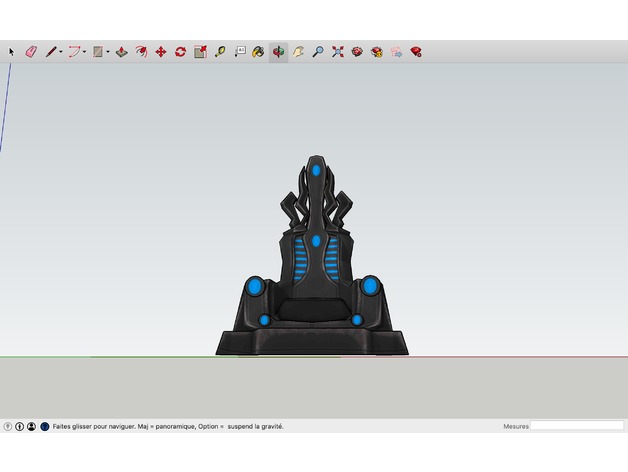Select the Offset tool
This screenshot has width=628, height=472.
coord(141,52)
